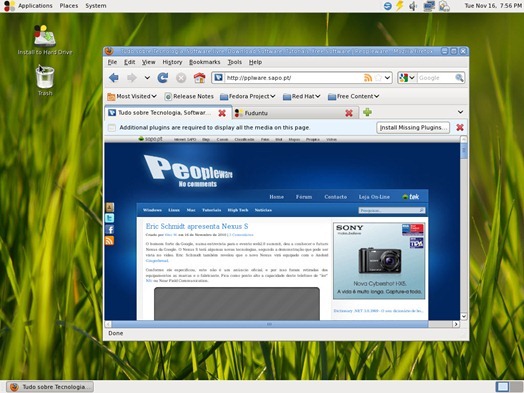Click the weather icon in top panel

tap(444, 6)
